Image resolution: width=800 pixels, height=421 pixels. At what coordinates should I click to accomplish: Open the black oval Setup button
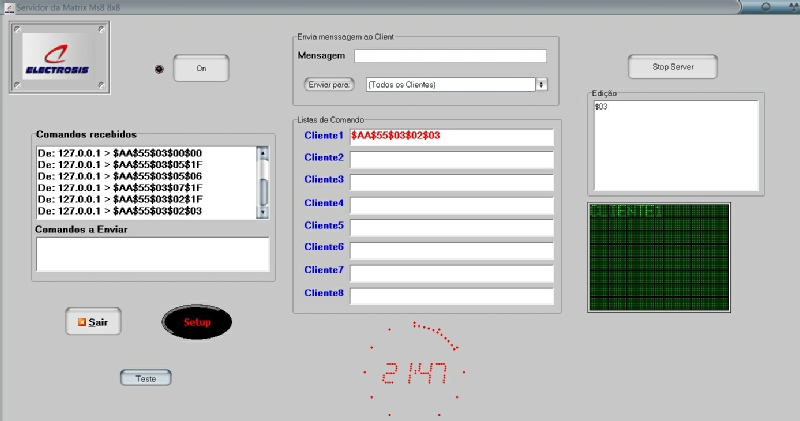[197, 322]
